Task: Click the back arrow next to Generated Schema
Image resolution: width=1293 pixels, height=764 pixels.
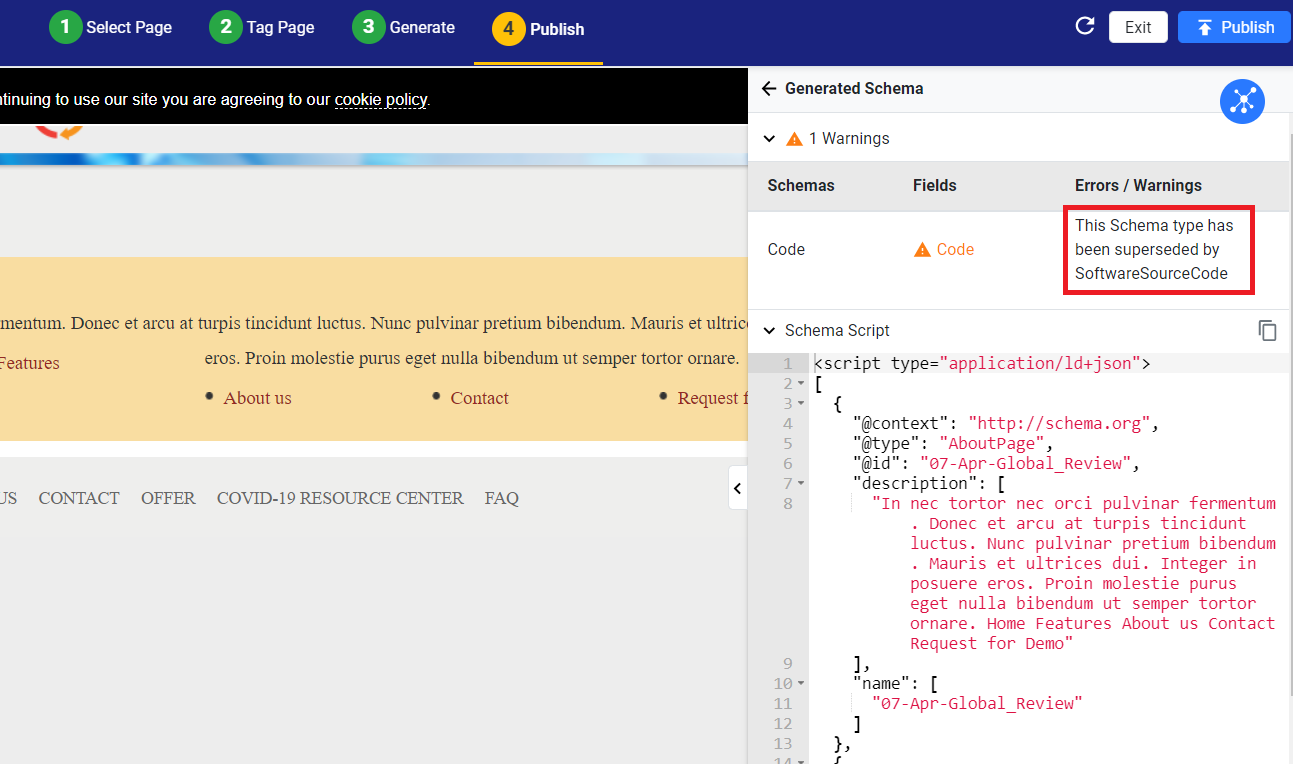Action: 769,88
